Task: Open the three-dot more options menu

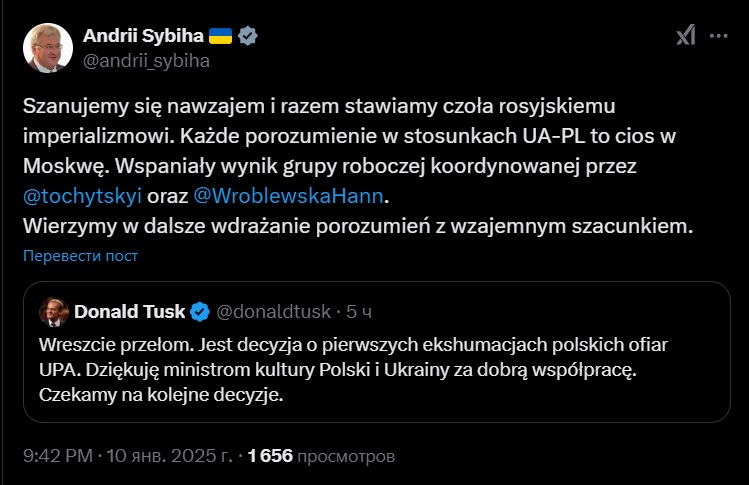Action: (719, 36)
